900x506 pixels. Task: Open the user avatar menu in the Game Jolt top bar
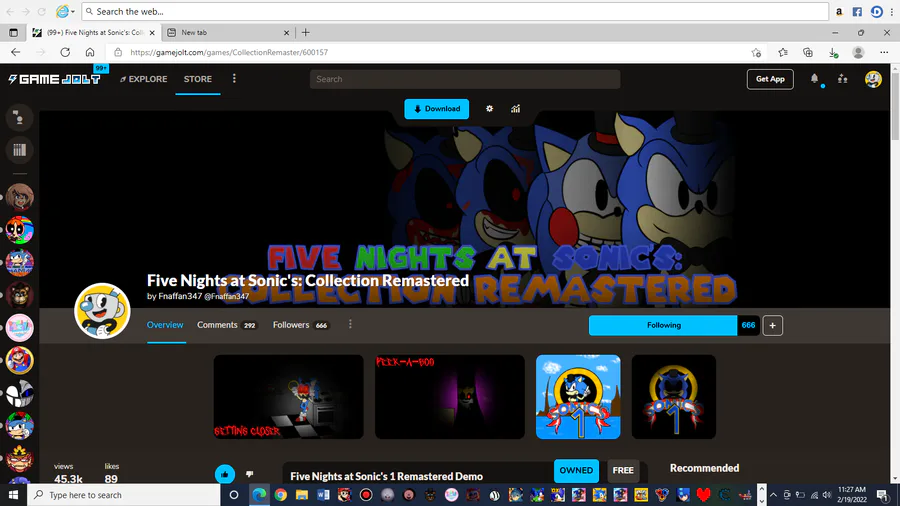tap(873, 79)
